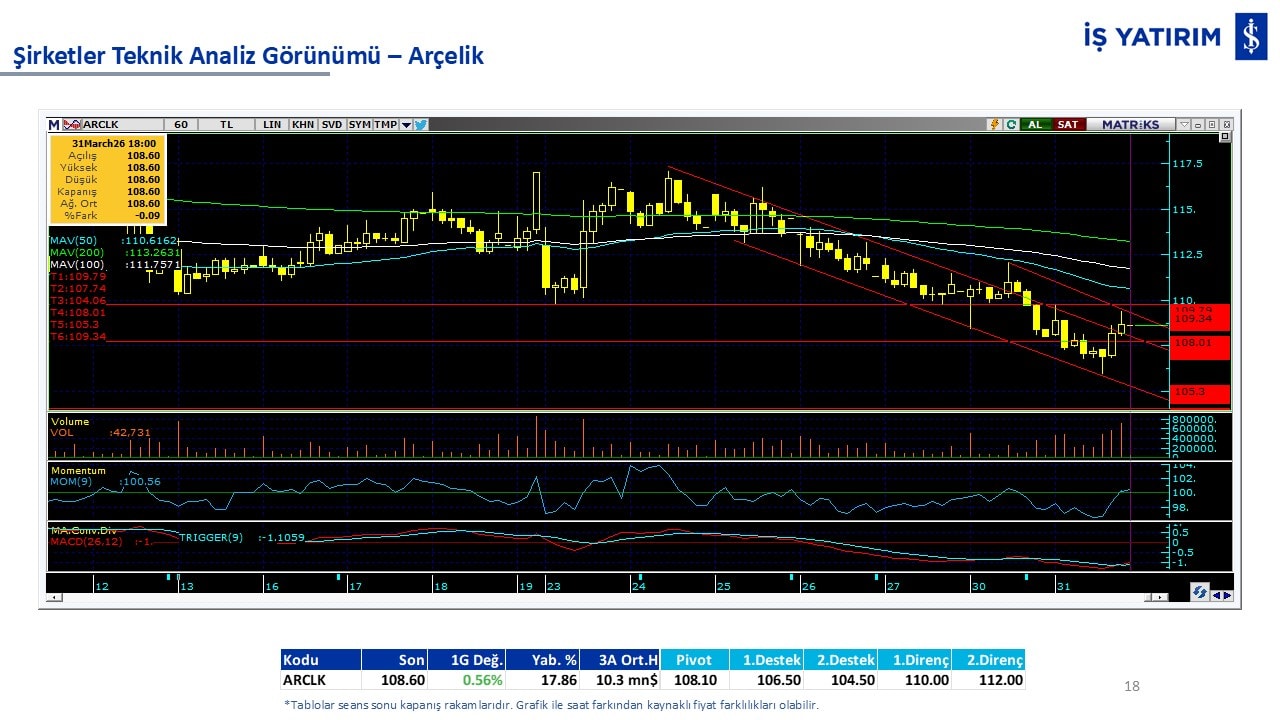Select the TMP toolbar item
The width and height of the screenshot is (1280, 720).
(386, 125)
